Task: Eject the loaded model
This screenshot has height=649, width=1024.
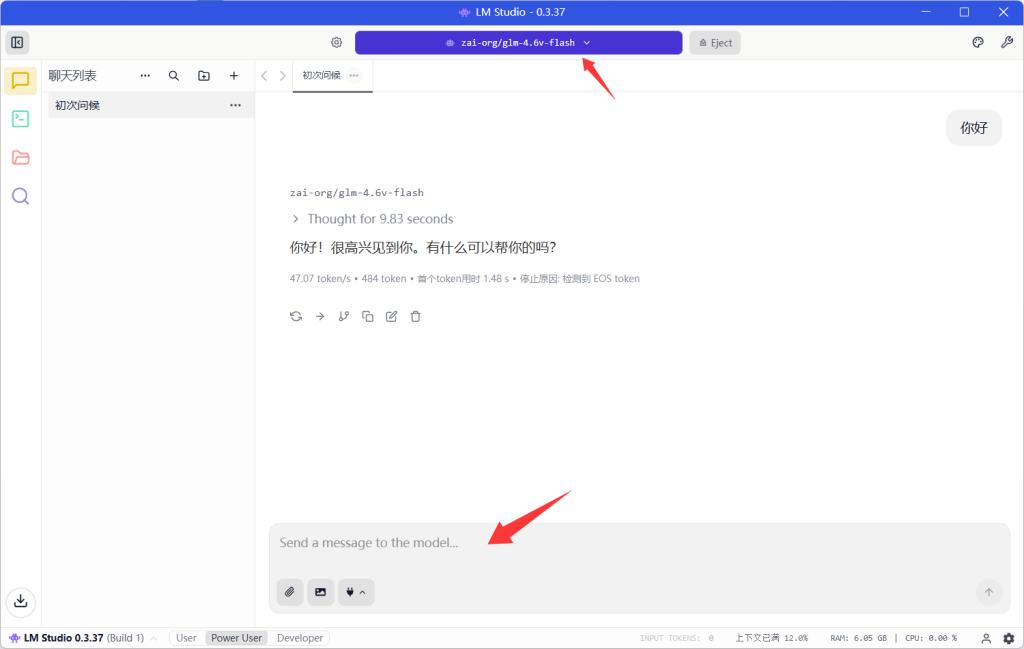Action: [715, 43]
